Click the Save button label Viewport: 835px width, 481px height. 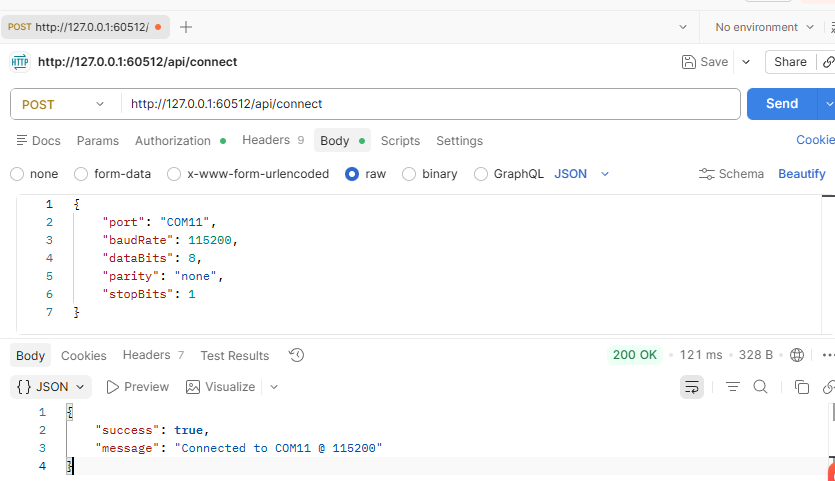pos(714,62)
